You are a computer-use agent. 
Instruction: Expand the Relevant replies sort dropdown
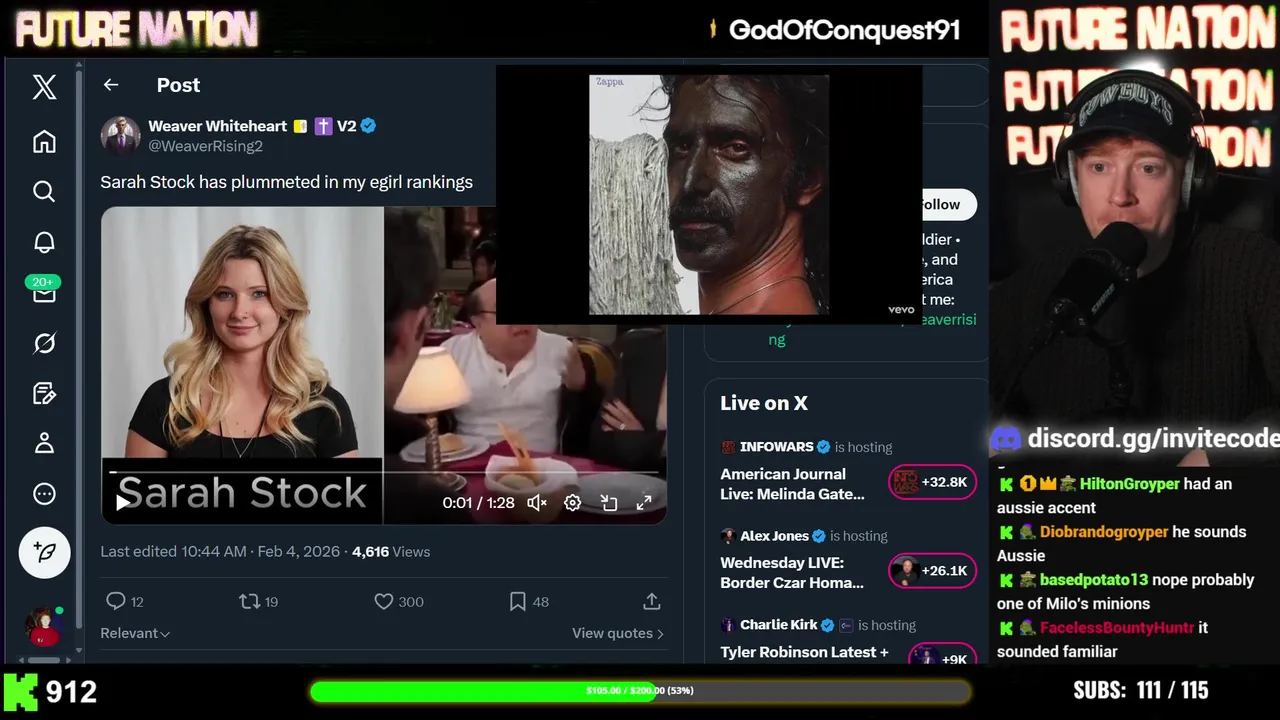(135, 633)
